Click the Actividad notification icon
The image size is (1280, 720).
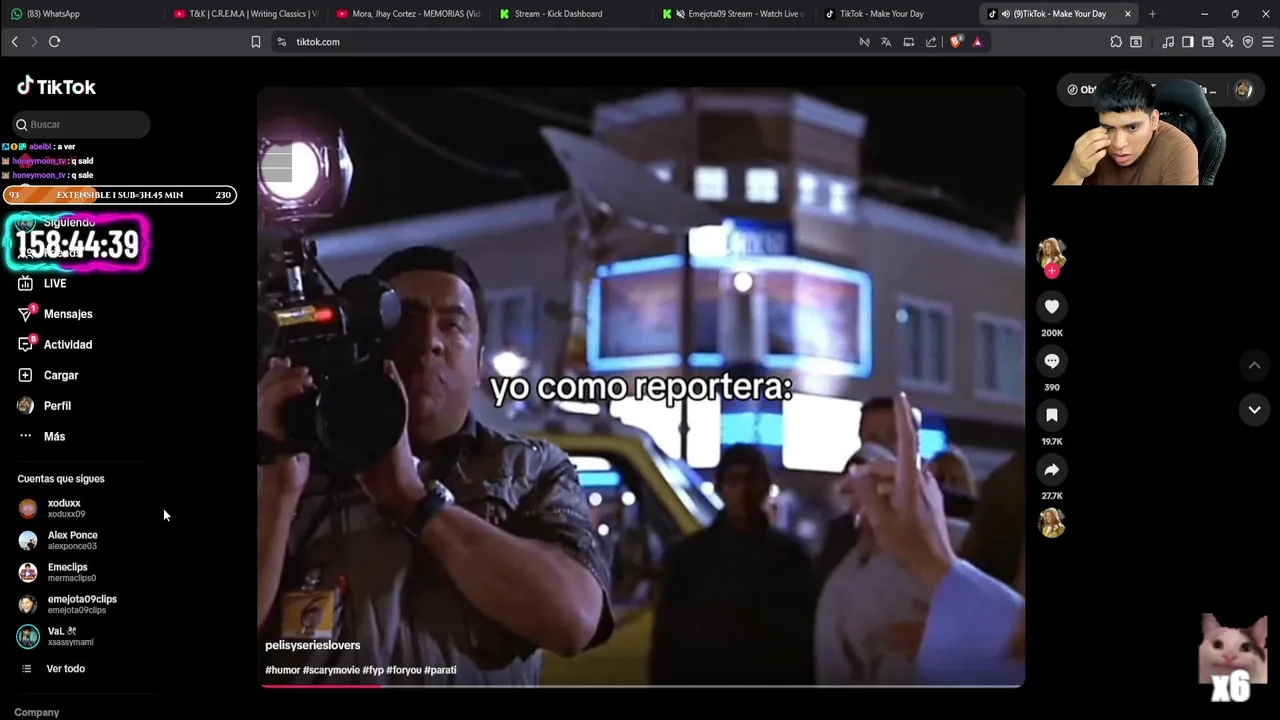click(26, 345)
